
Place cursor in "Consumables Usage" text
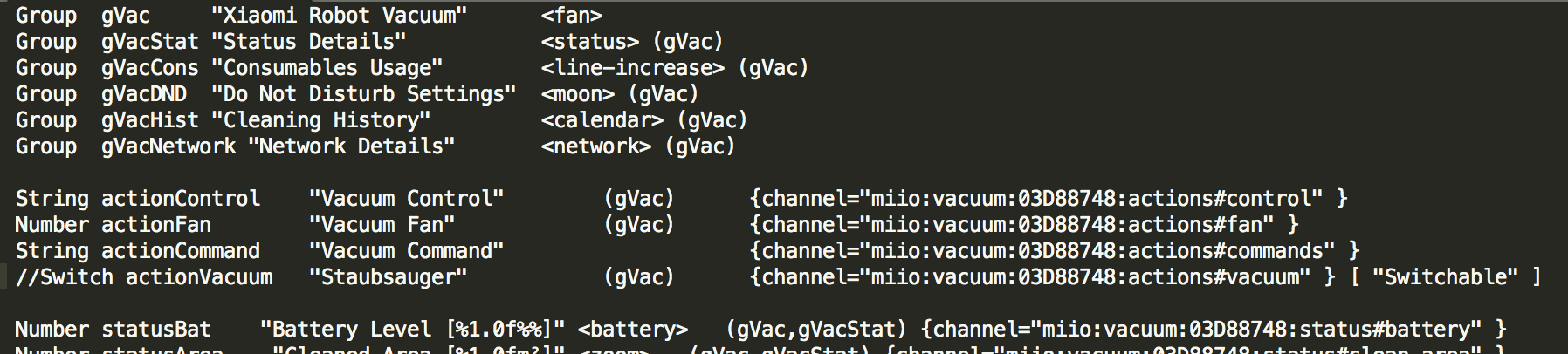point(327,68)
